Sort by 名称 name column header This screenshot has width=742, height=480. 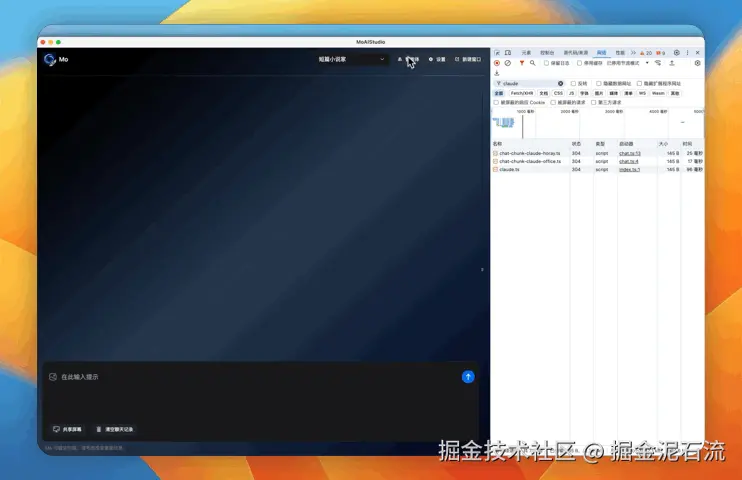point(530,143)
